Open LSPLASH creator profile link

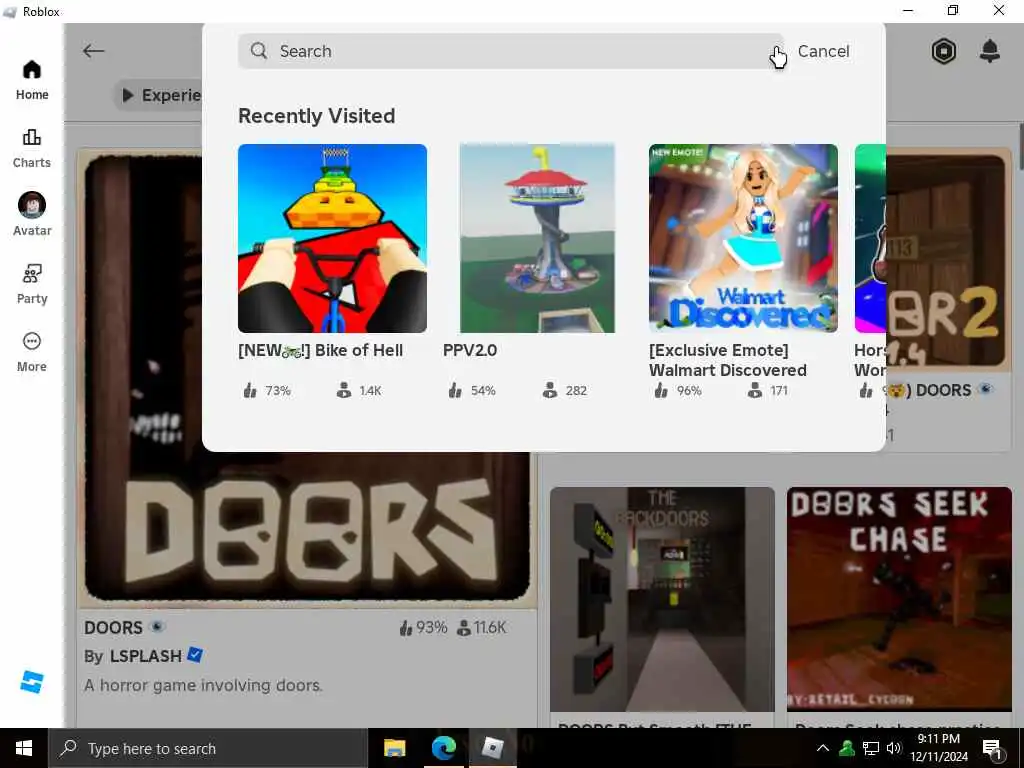click(145, 656)
